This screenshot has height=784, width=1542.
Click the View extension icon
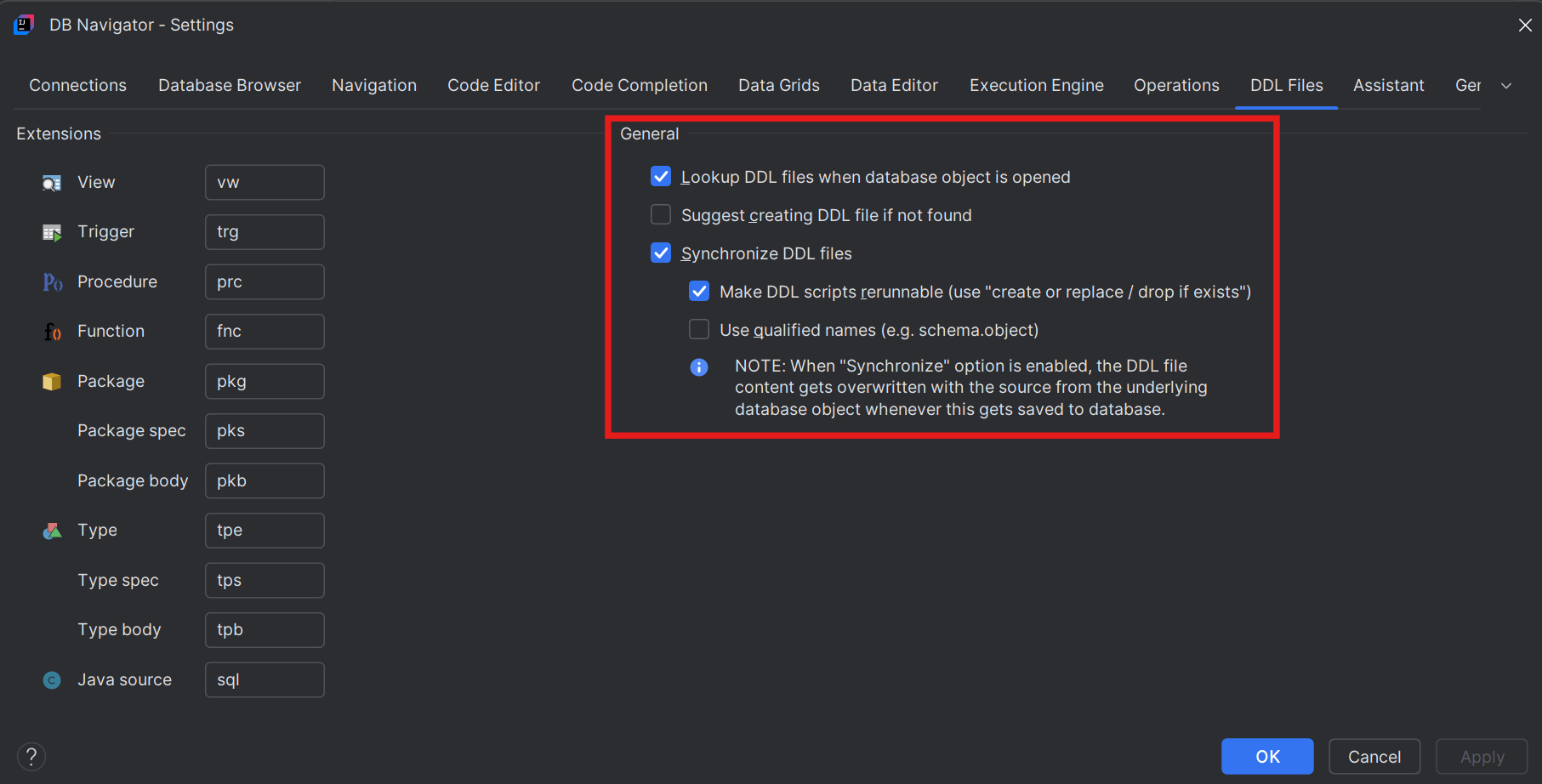51,182
